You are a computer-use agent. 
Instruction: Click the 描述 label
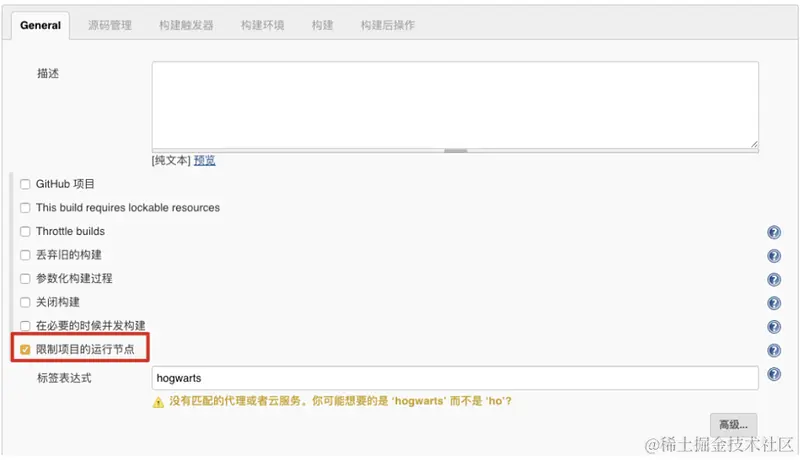[48, 73]
